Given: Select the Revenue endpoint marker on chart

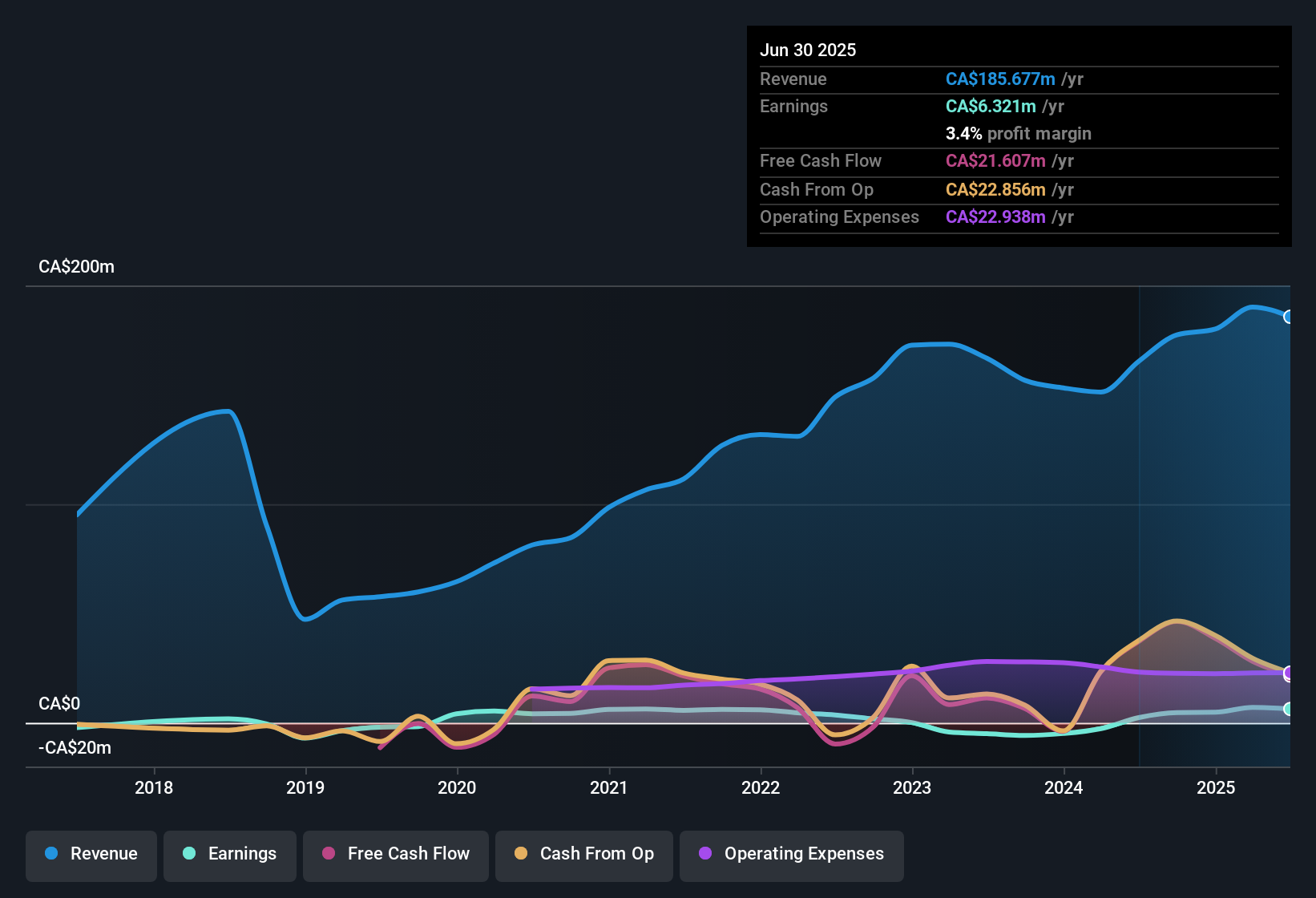Looking at the screenshot, I should point(1289,317).
